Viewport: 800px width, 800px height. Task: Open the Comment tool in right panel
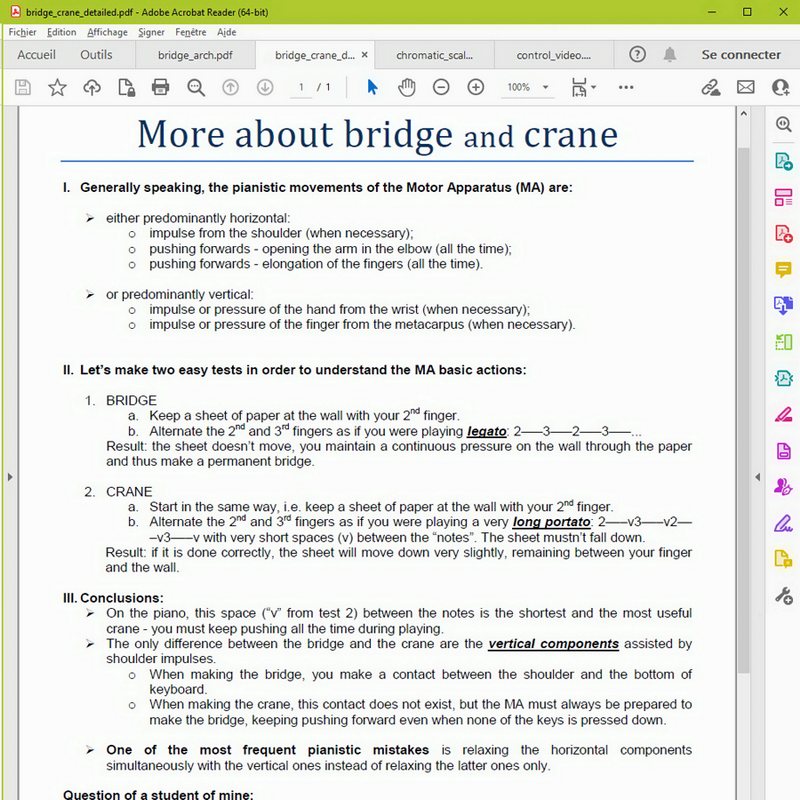tap(783, 270)
